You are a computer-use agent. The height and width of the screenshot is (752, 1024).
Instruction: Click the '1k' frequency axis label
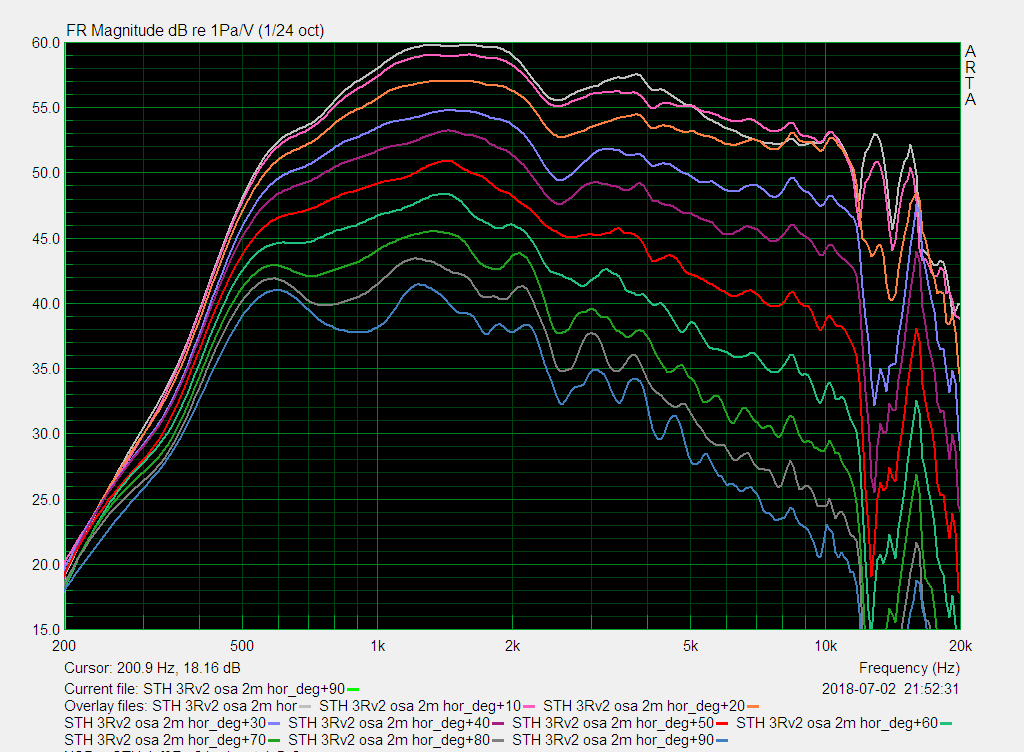[377, 646]
